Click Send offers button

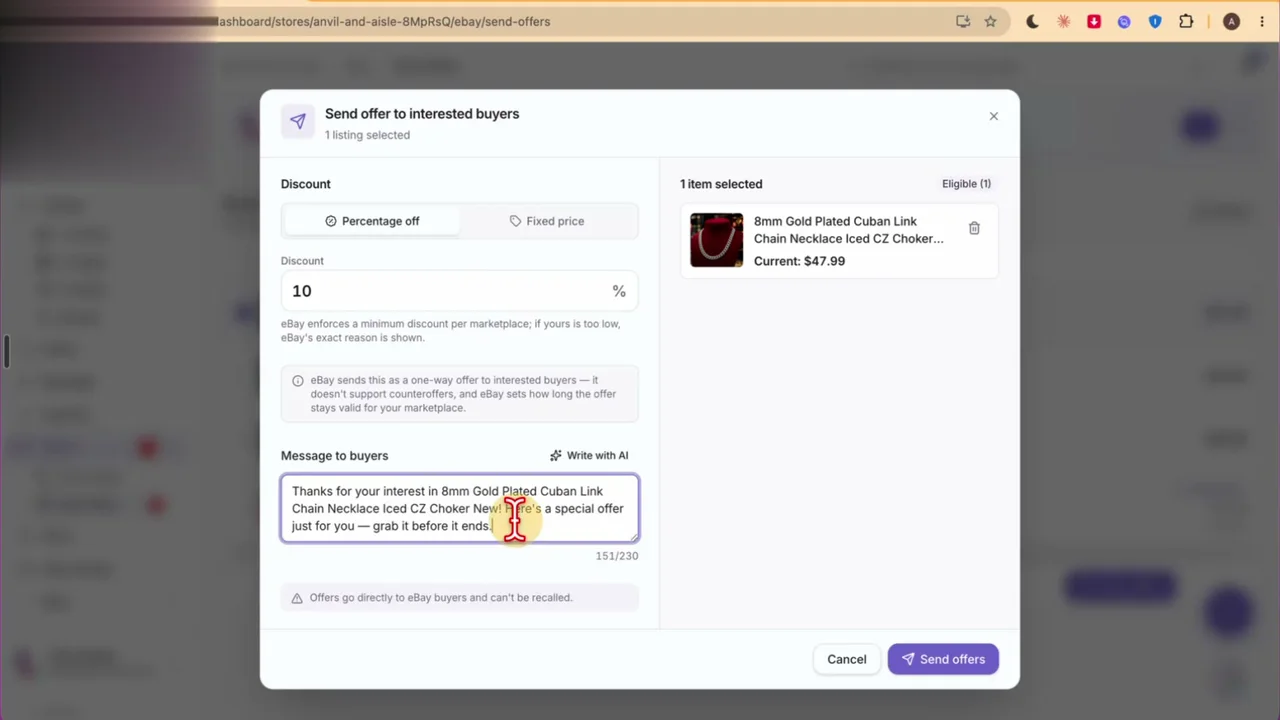click(x=943, y=659)
